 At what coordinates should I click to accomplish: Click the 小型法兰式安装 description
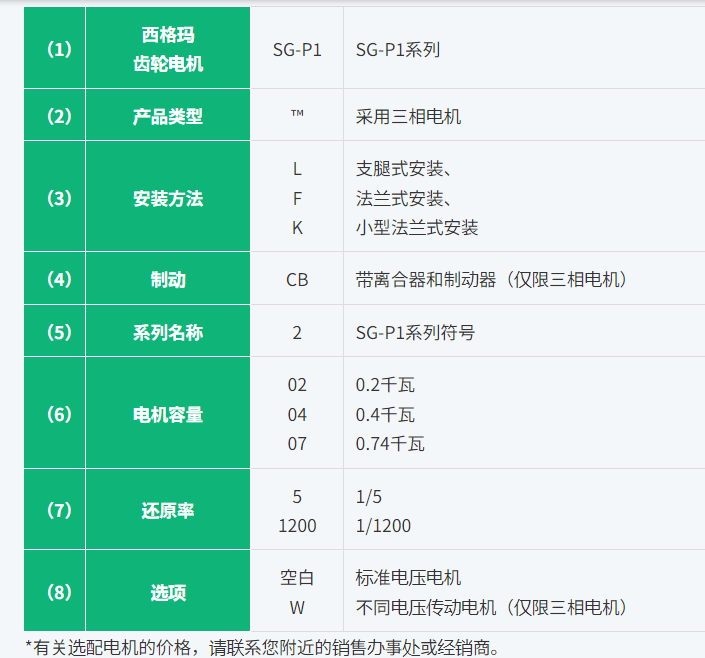click(x=417, y=228)
